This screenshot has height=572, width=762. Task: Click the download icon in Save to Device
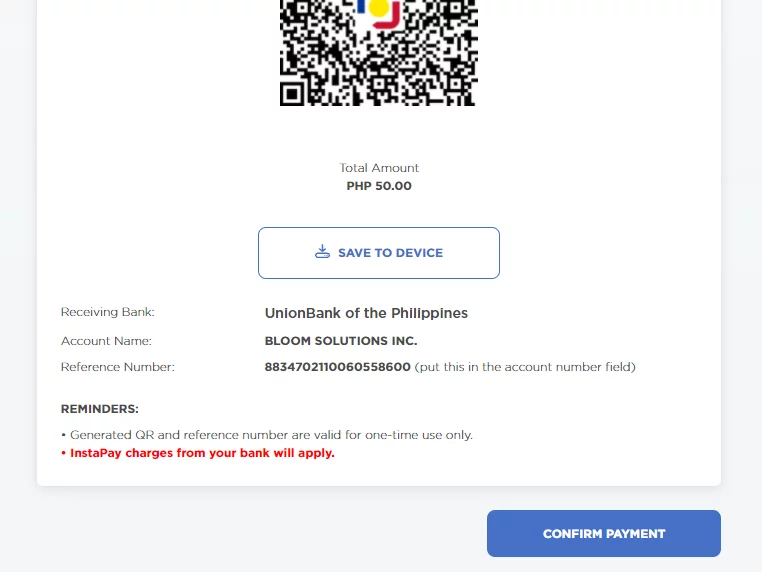point(322,252)
